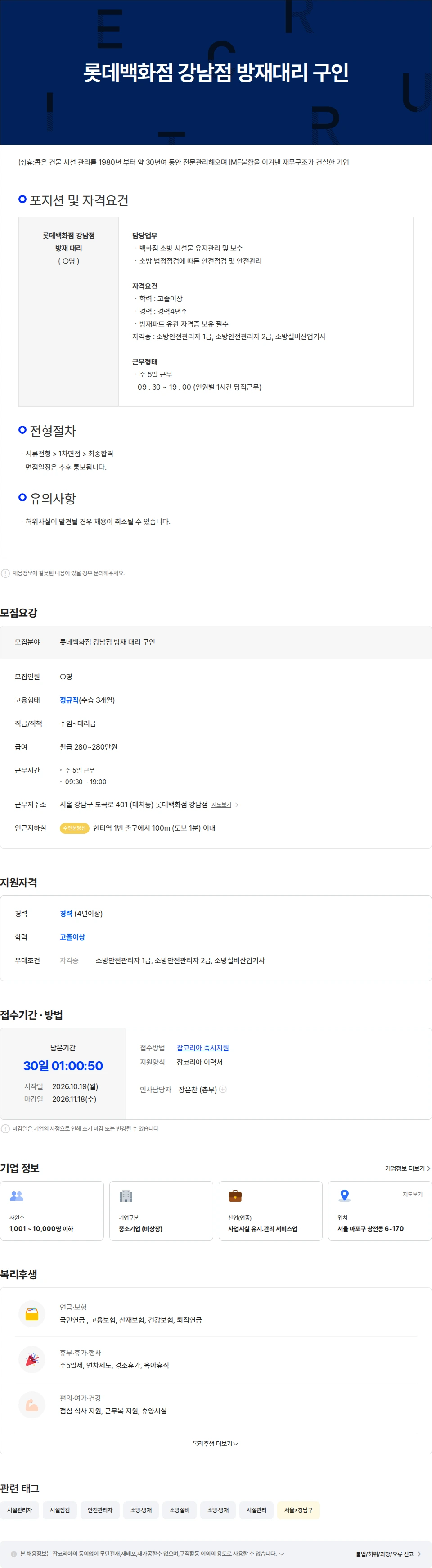
Task: Click the 서류전형 > 1차면접 > 최종합격 text
Action: 69,454
